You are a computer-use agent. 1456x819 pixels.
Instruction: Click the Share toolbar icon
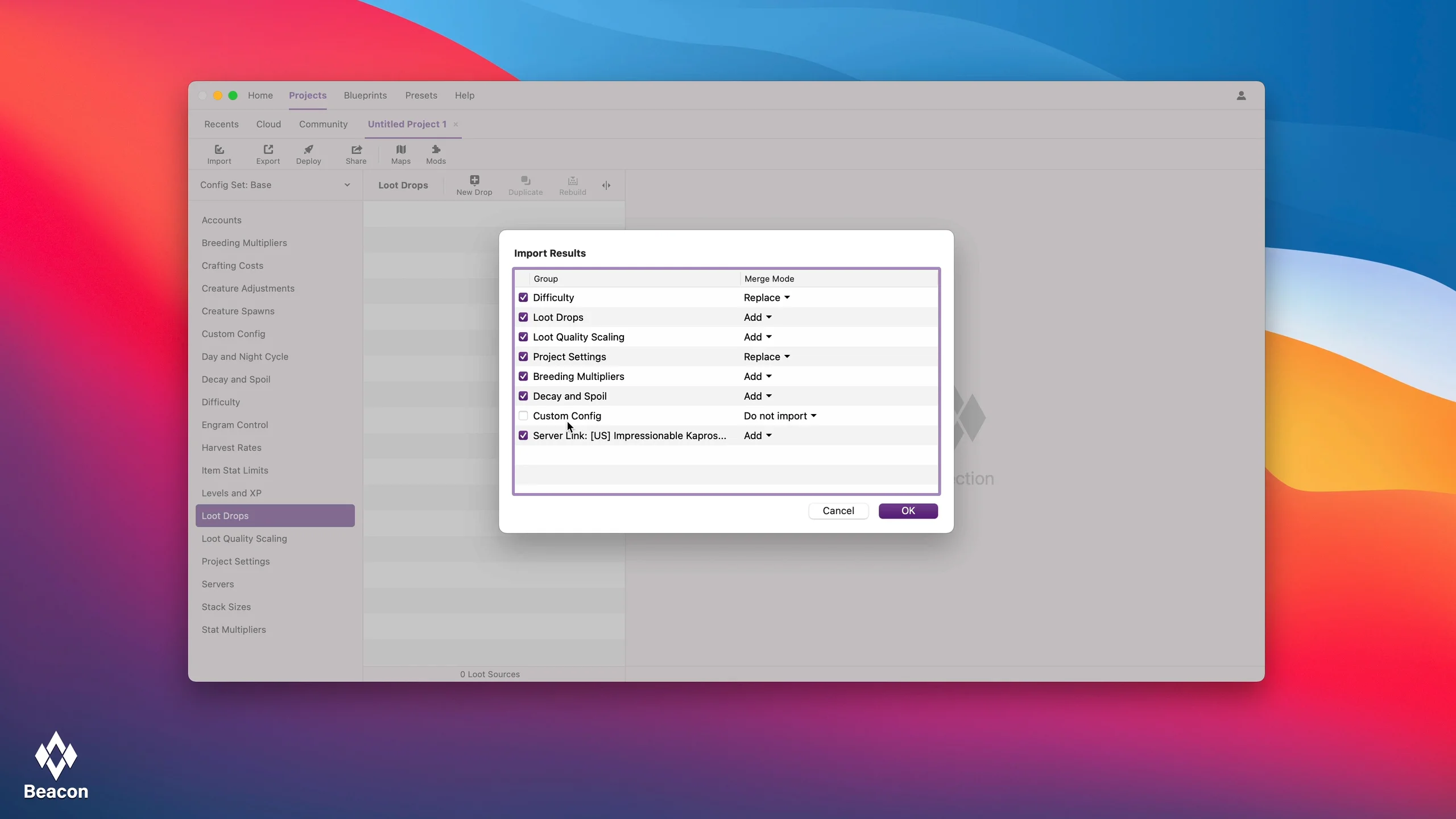[x=356, y=150]
